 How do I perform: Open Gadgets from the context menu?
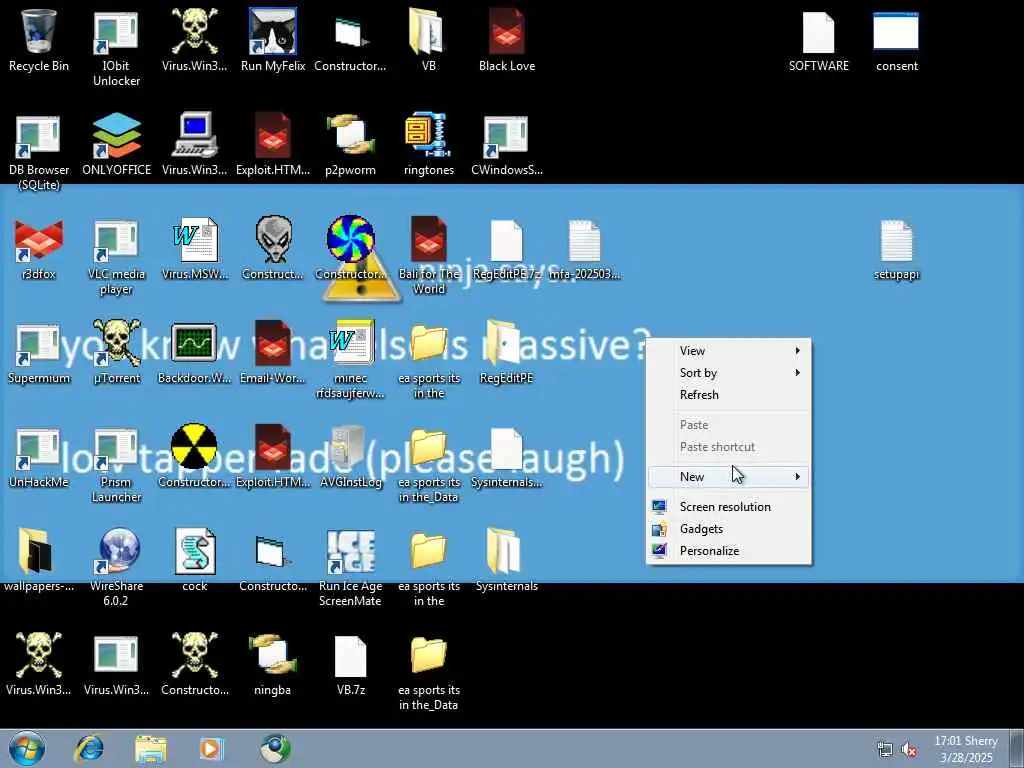[x=729, y=529]
